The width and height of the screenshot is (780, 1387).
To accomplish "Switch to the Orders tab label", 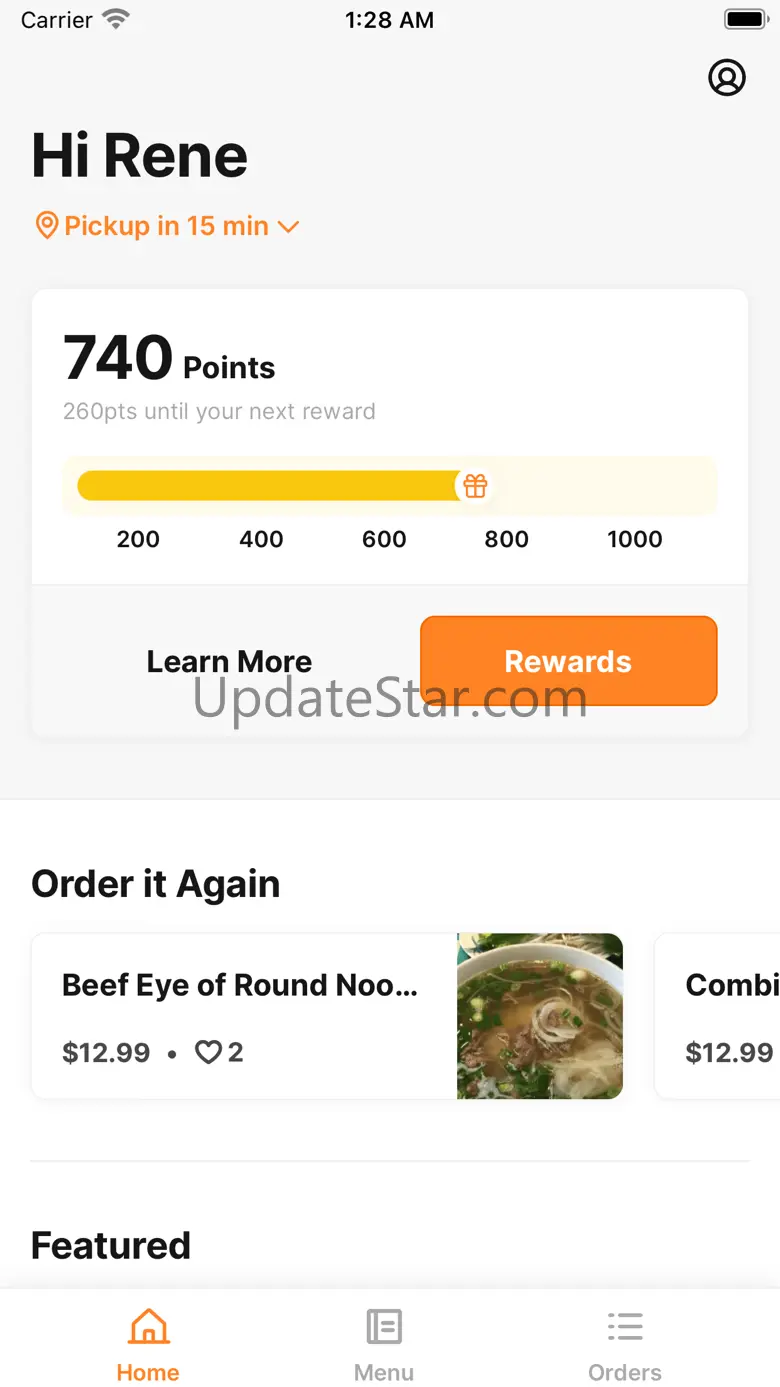I will coord(625,1373).
